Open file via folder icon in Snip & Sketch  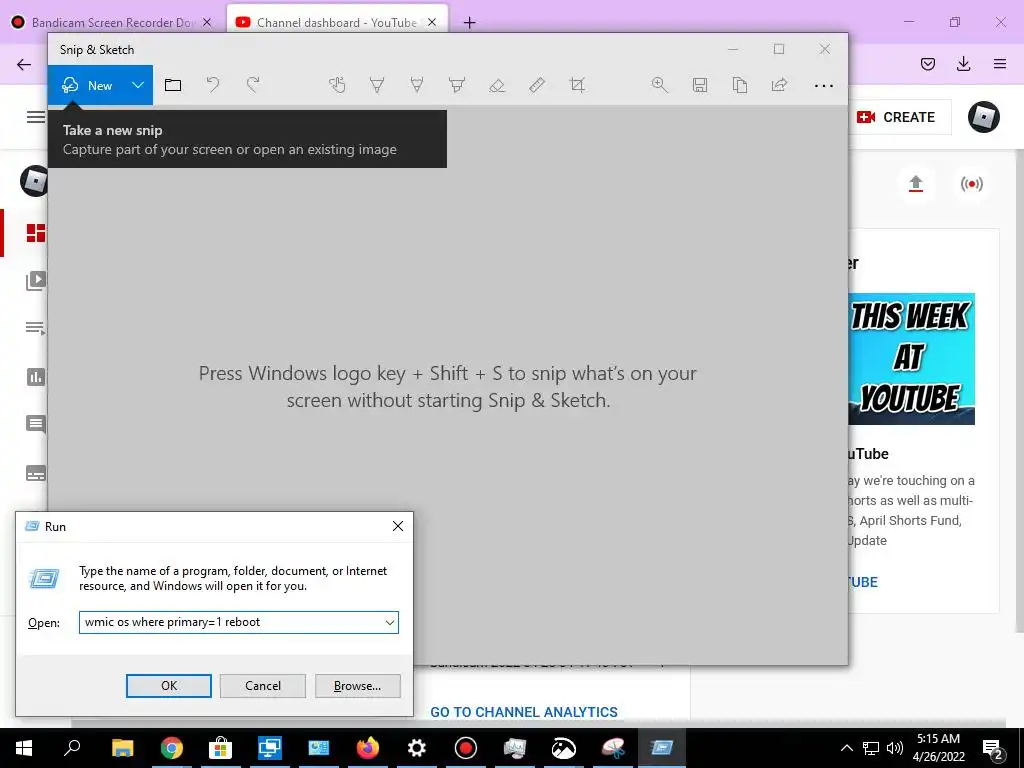pos(173,85)
